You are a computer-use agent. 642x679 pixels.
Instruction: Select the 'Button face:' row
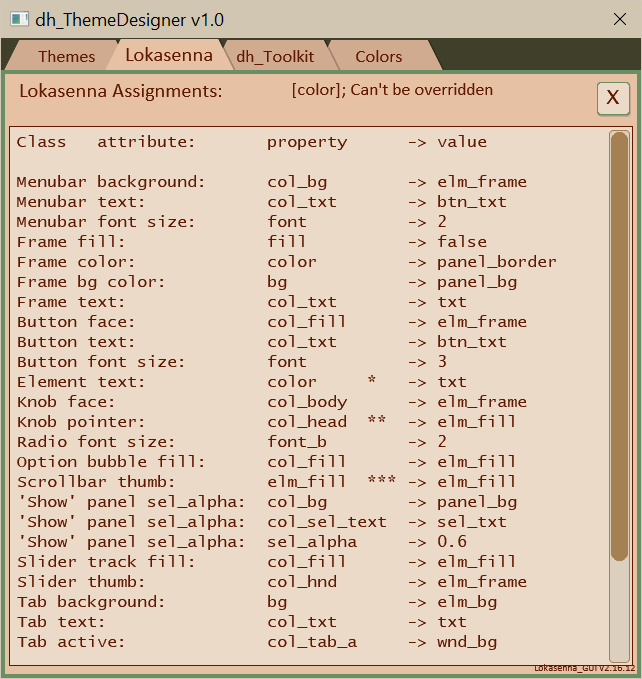coord(271,322)
